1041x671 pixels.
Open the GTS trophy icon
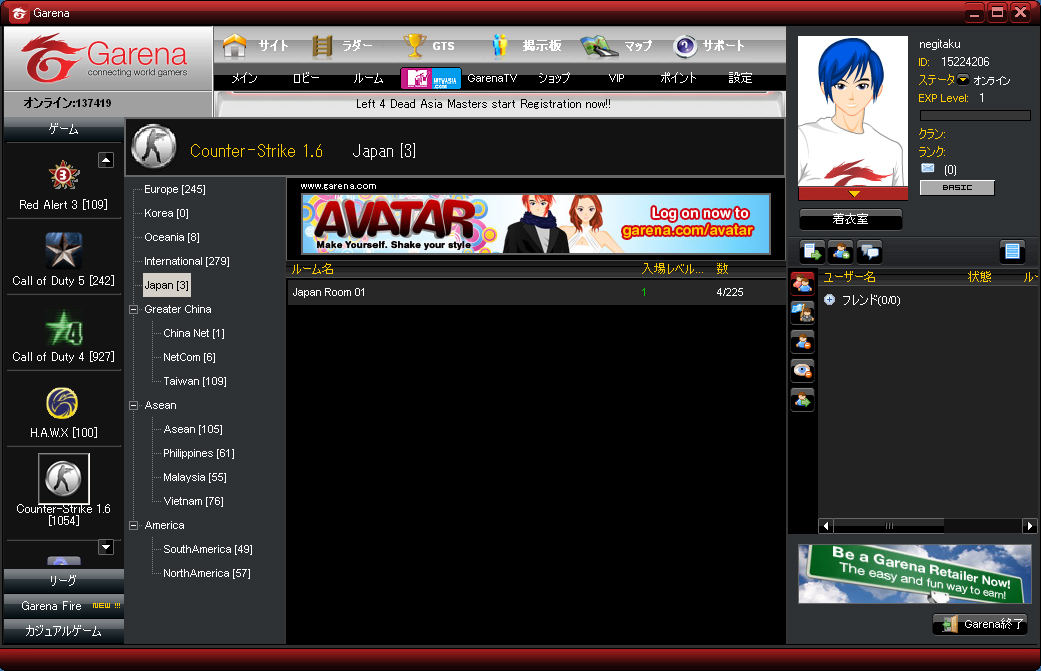(415, 46)
